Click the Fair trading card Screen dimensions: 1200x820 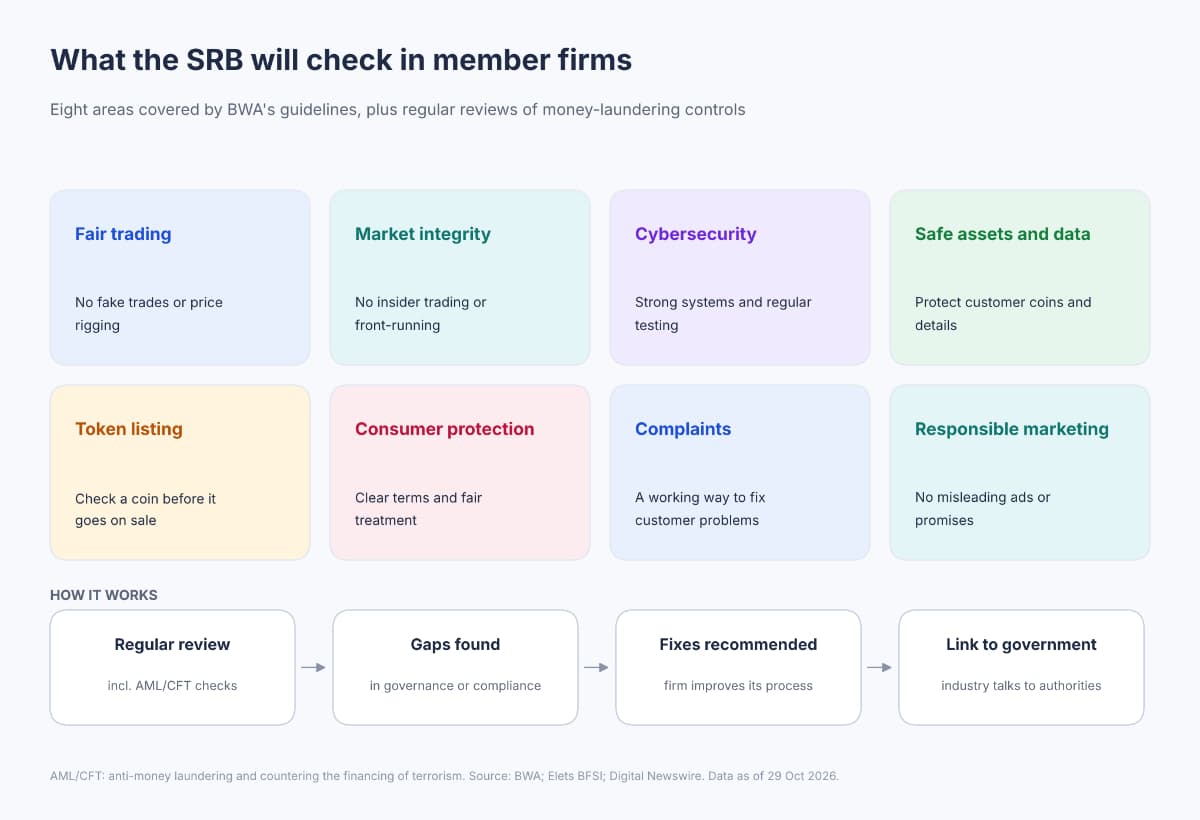click(x=180, y=277)
